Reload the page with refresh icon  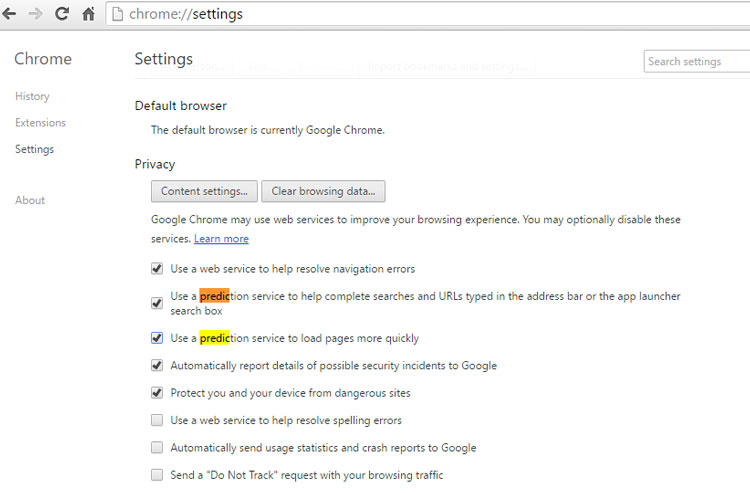[62, 14]
